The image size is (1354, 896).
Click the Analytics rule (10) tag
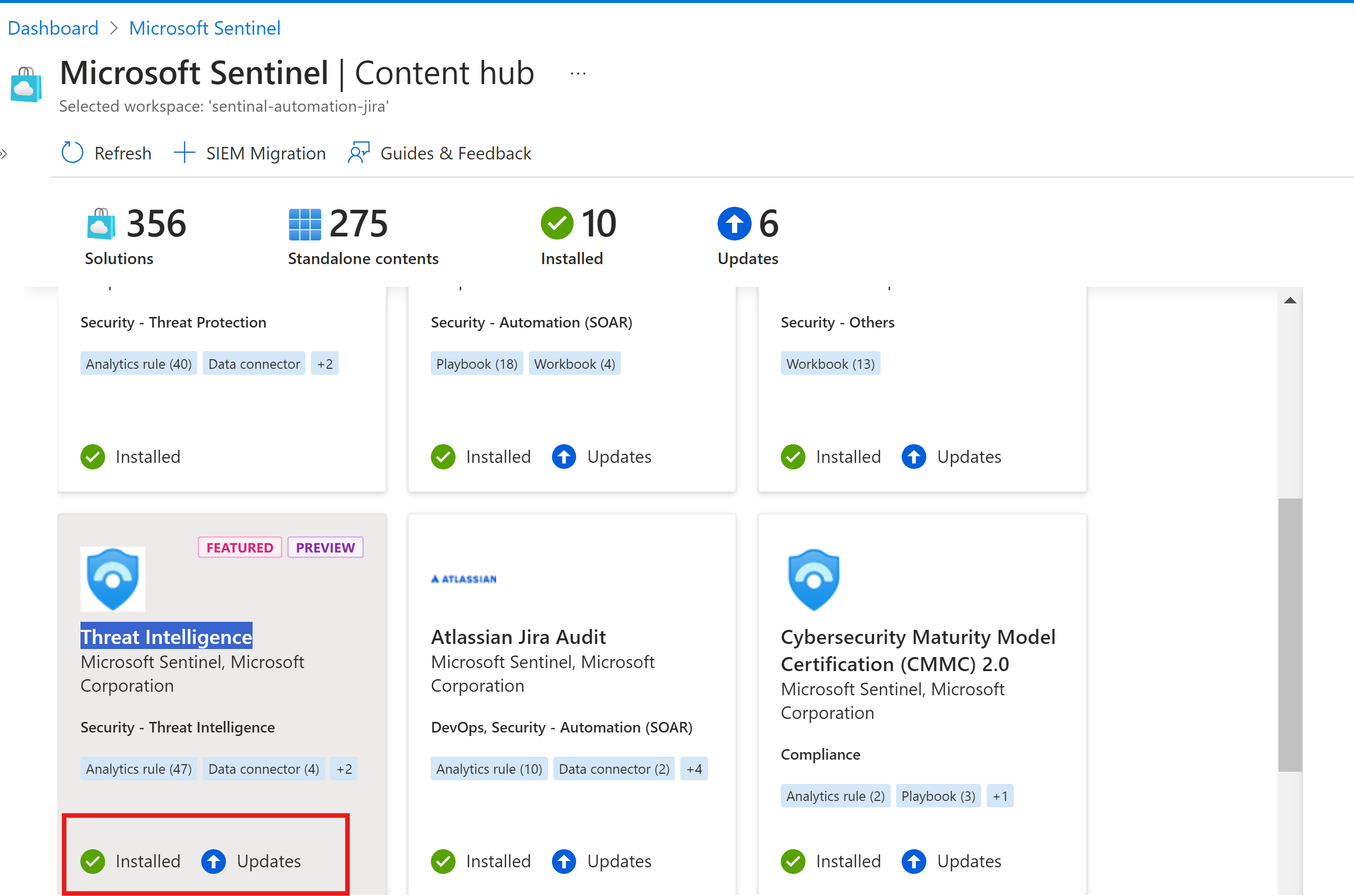[x=489, y=769]
